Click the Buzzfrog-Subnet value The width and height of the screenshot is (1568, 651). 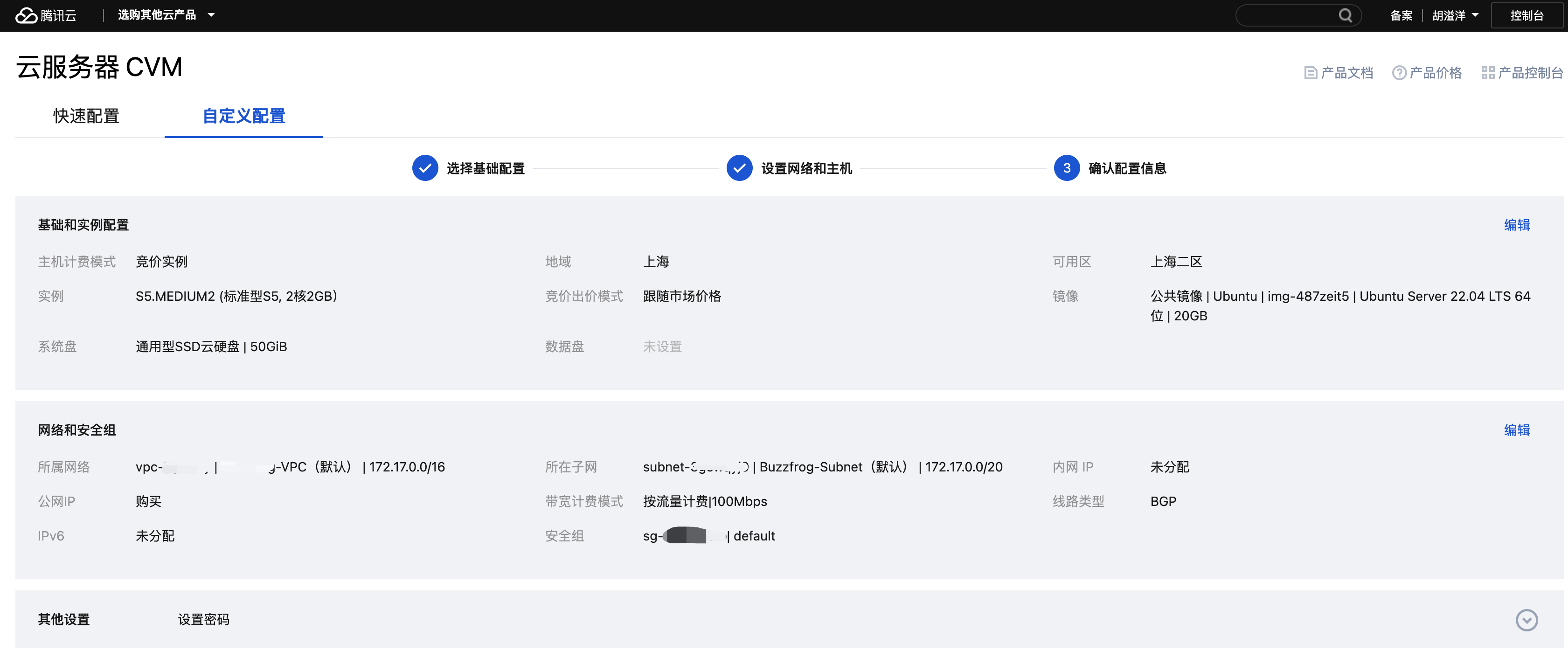pos(822,467)
